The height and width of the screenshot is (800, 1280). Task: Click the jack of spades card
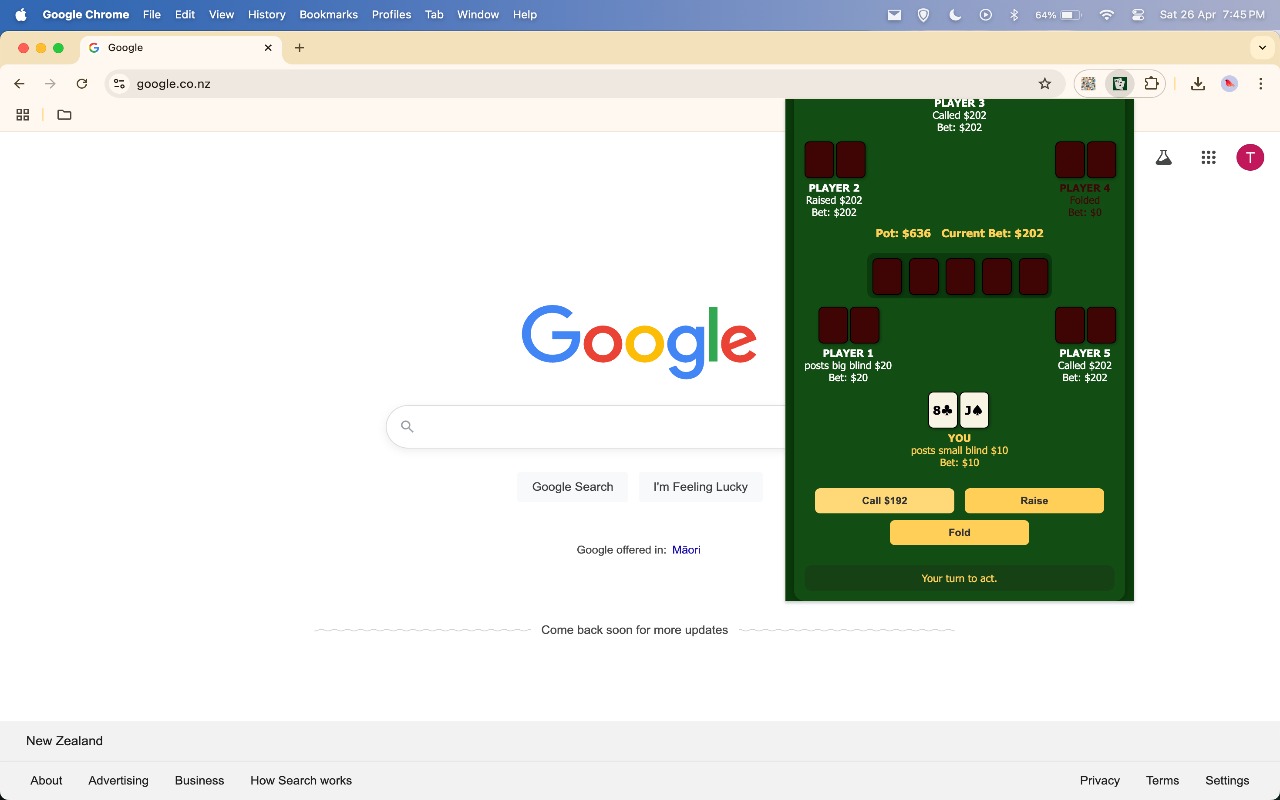[x=974, y=410]
